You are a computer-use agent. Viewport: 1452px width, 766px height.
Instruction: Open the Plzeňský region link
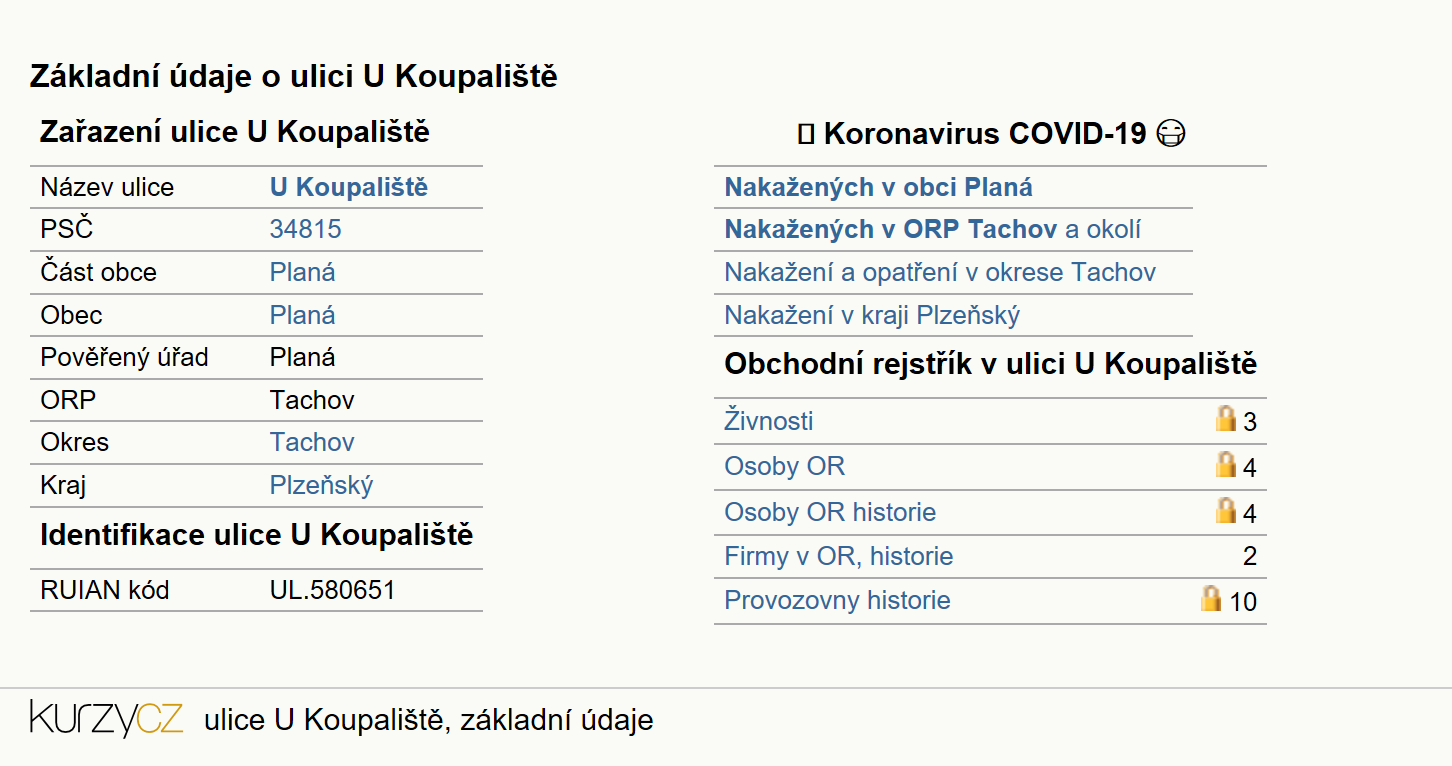click(x=321, y=485)
